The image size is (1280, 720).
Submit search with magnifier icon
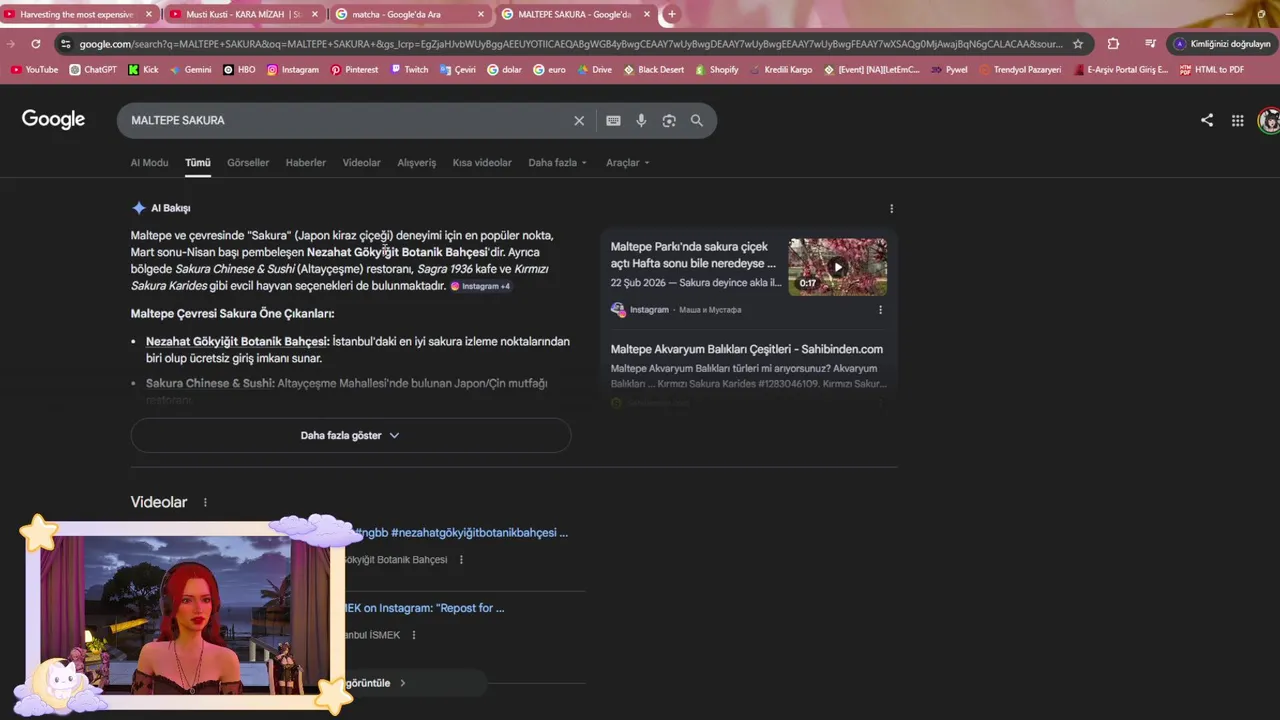point(697,120)
